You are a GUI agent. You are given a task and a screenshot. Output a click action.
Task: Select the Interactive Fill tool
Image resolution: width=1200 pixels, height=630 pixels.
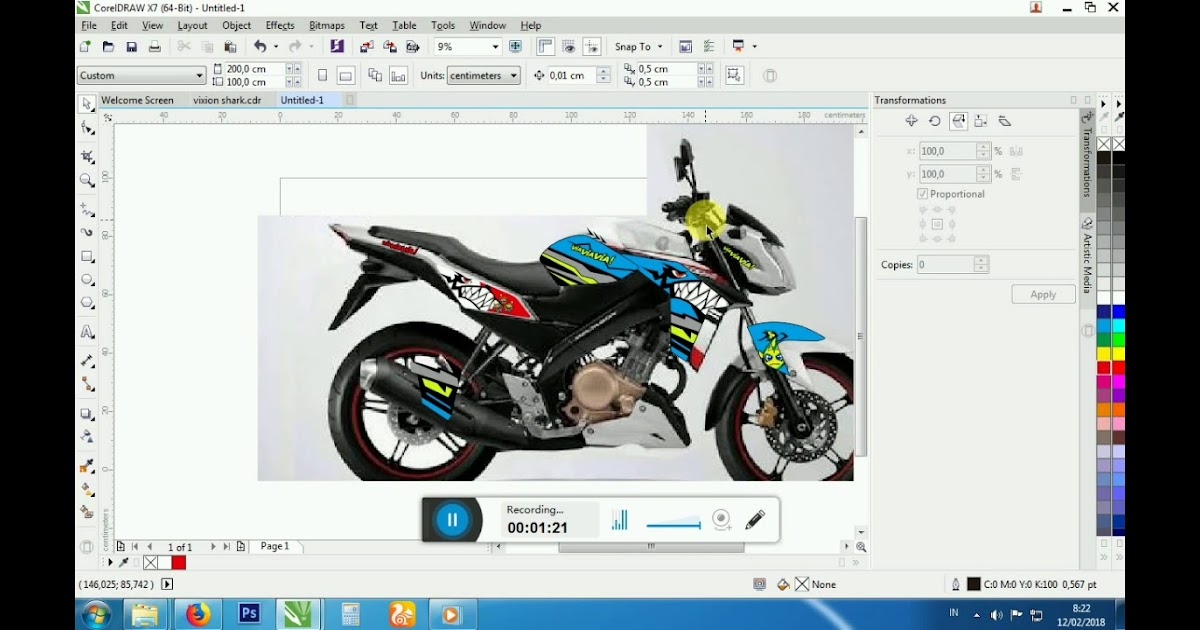pyautogui.click(x=87, y=489)
